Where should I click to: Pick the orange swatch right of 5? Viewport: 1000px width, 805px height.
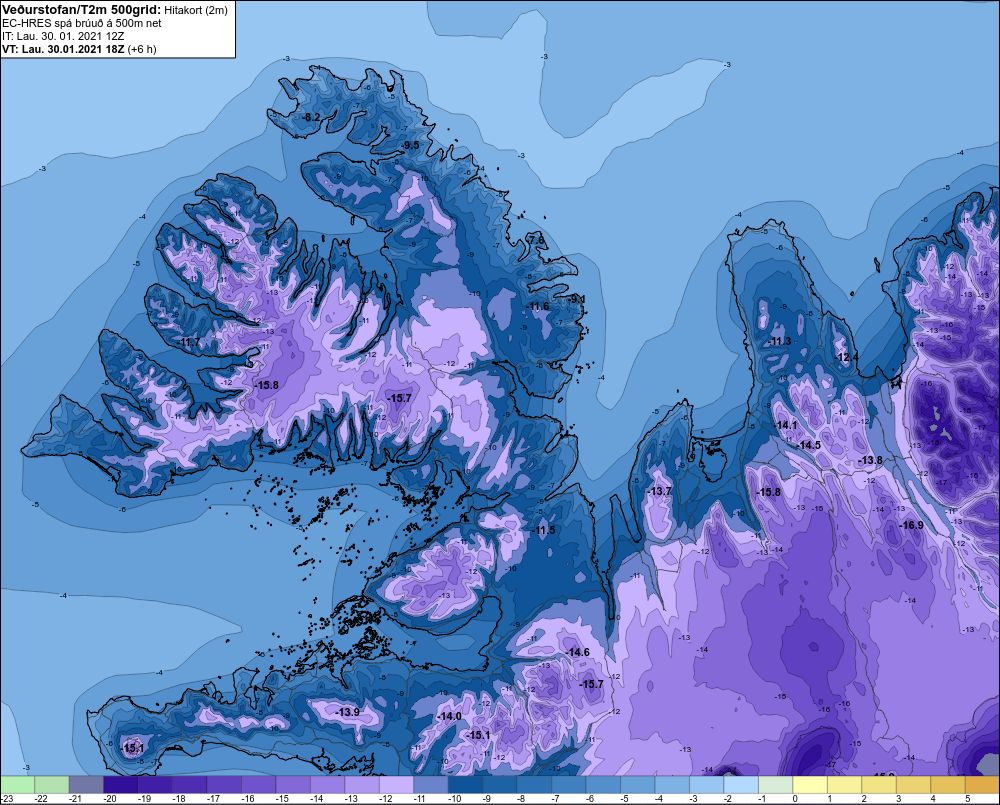point(982,784)
